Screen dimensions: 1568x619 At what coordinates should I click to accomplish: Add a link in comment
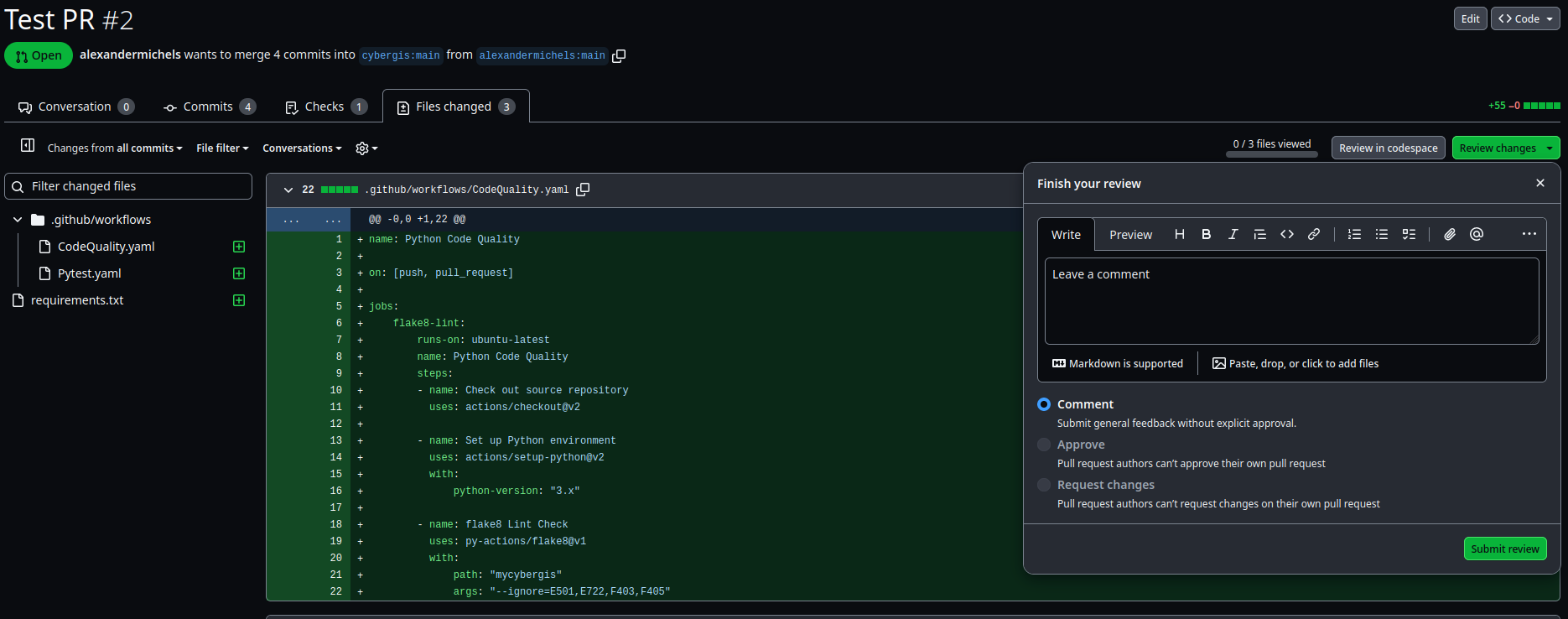[x=1314, y=234]
